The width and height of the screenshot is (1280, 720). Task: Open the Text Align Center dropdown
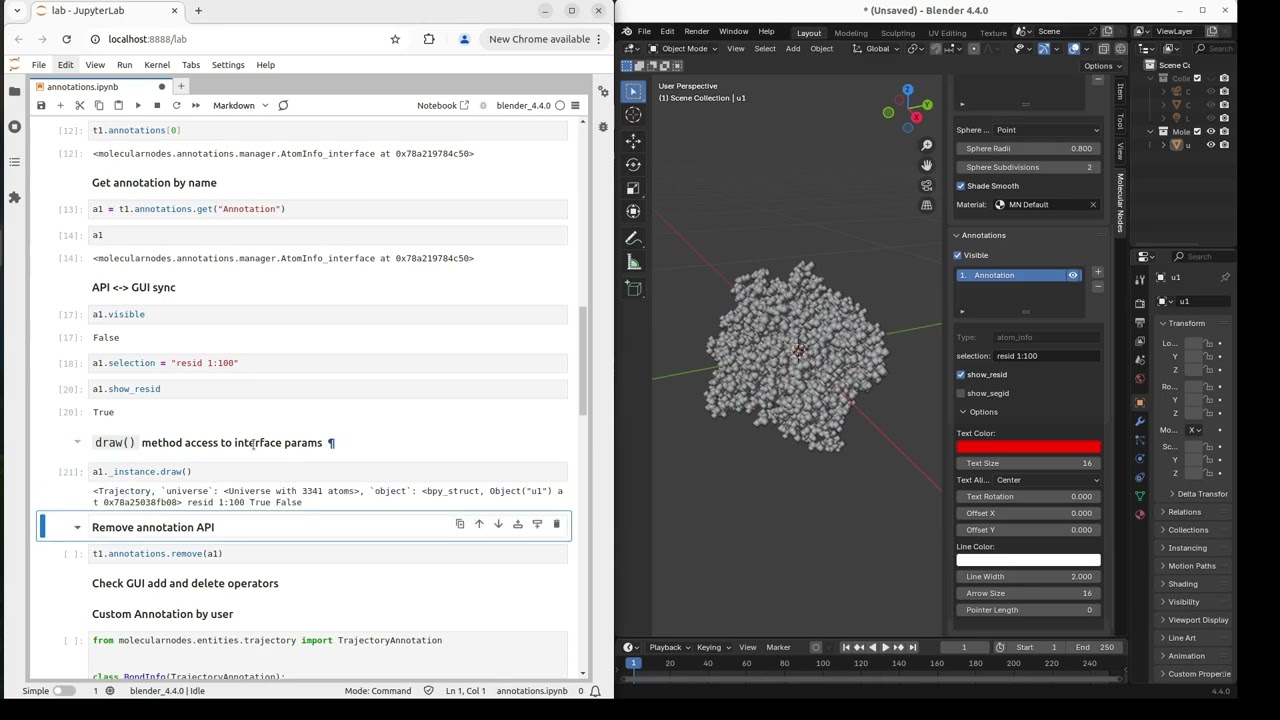[x=1047, y=480]
